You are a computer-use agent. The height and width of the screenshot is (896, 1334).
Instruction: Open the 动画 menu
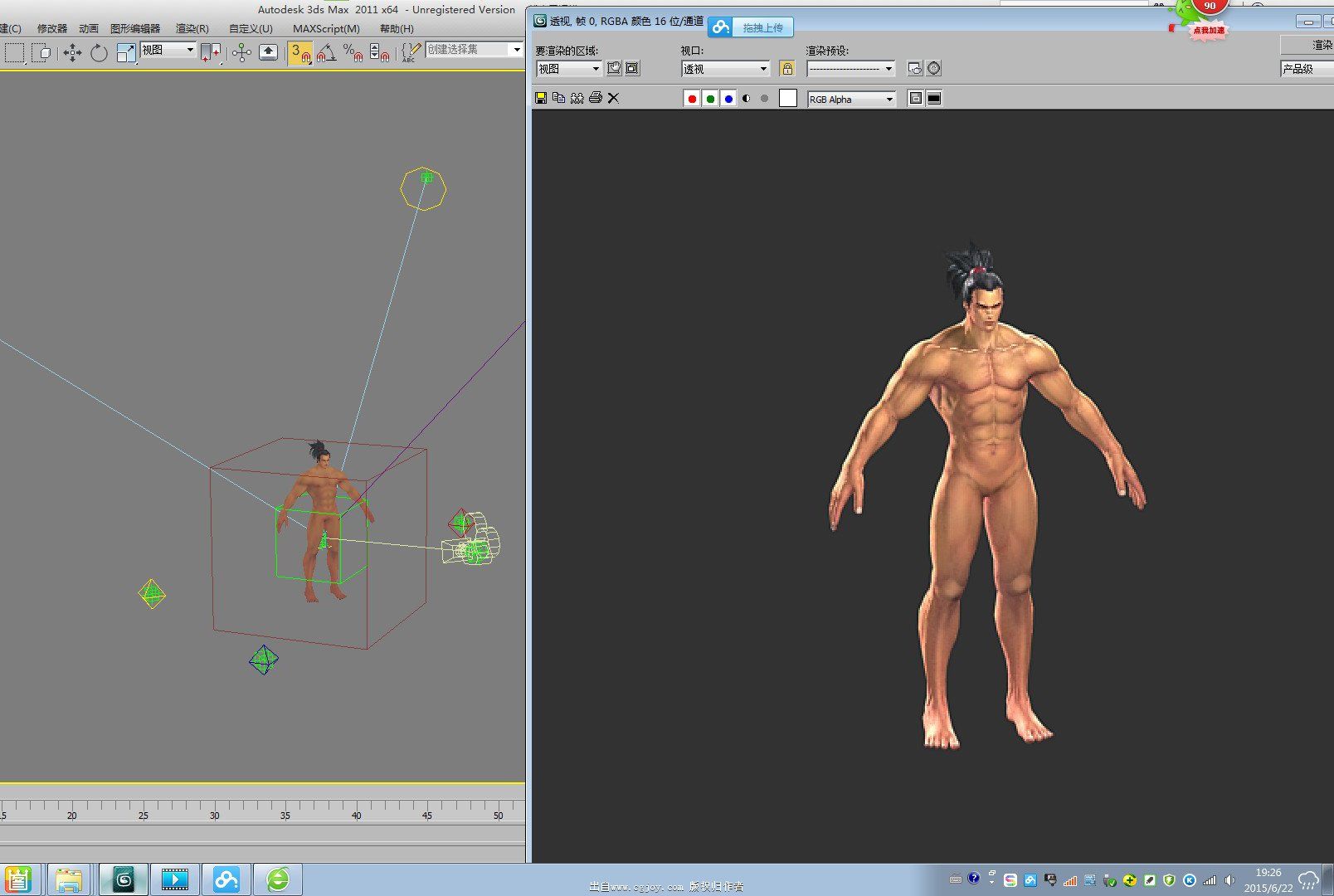click(89, 28)
